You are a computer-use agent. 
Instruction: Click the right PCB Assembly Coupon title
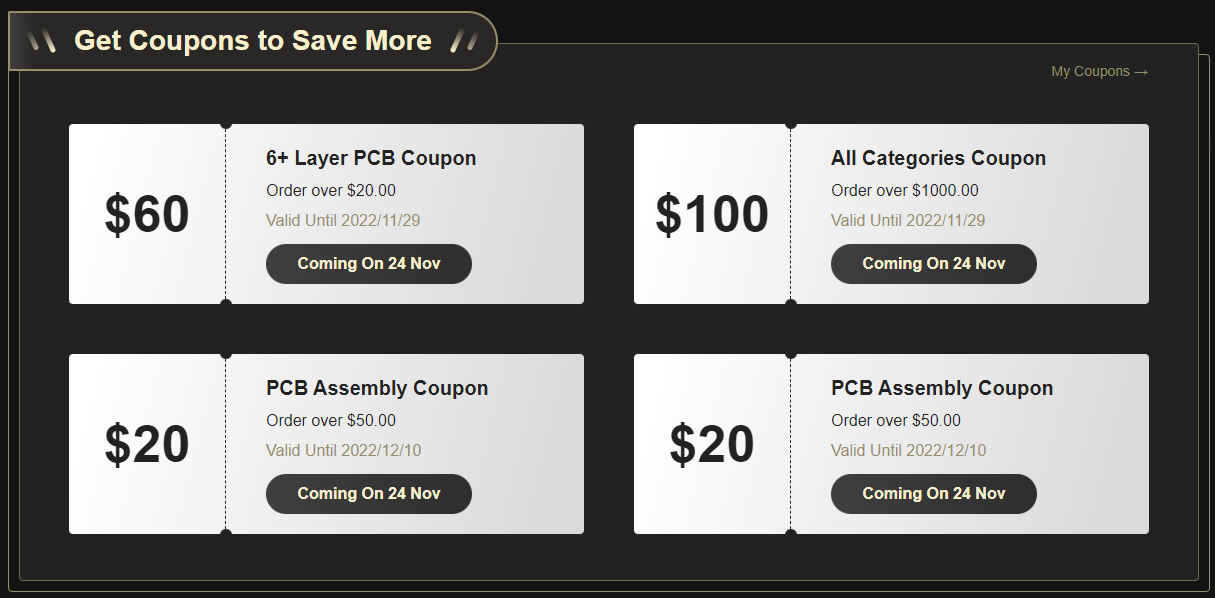coord(942,388)
